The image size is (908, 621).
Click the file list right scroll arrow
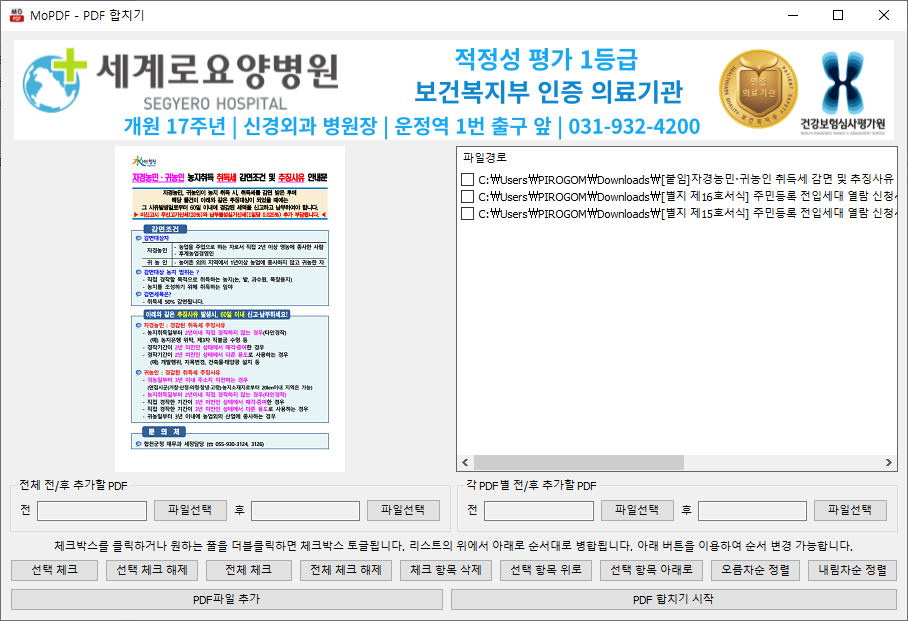[x=889, y=462]
